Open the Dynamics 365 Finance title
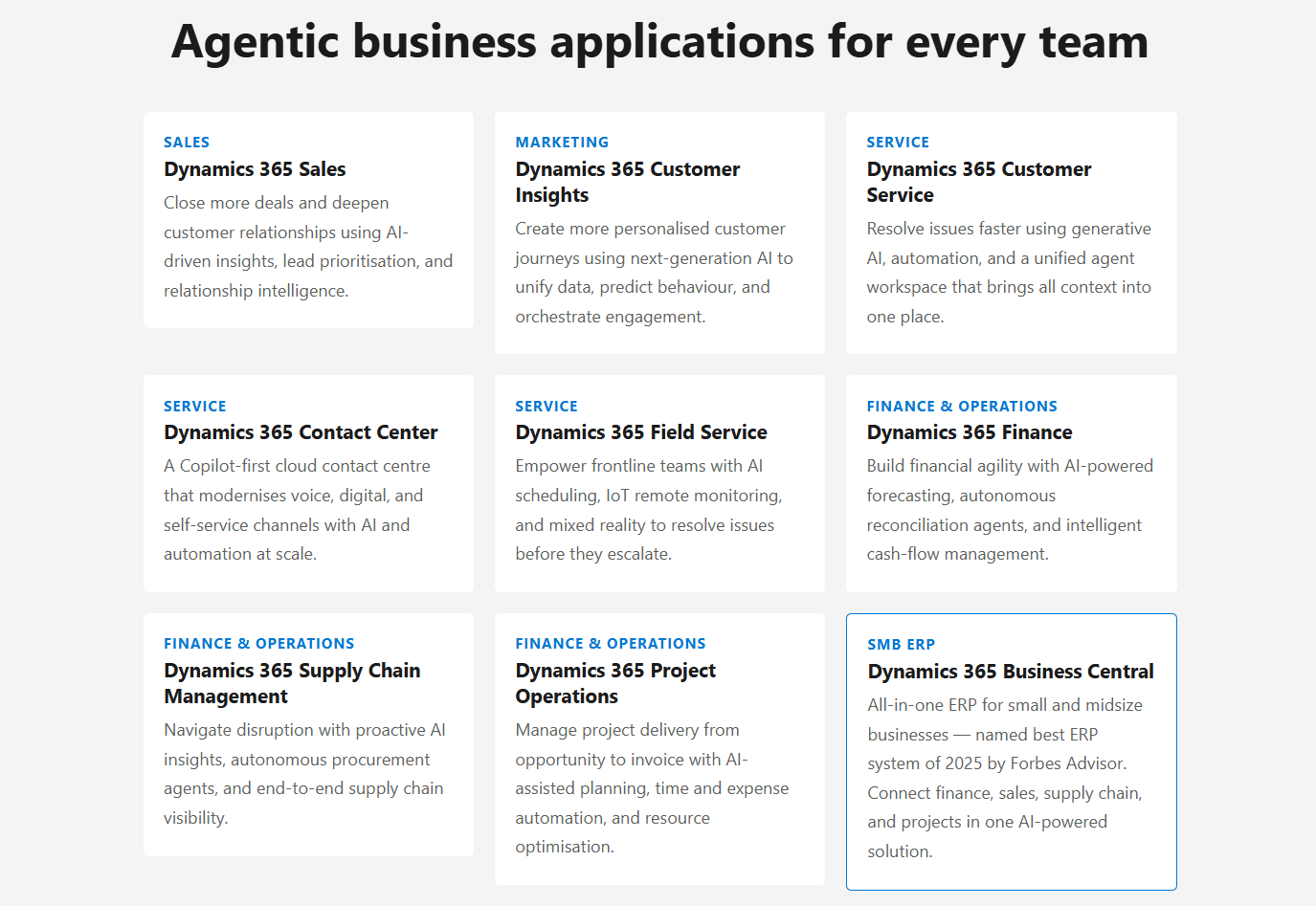The width and height of the screenshot is (1316, 906). click(x=970, y=432)
